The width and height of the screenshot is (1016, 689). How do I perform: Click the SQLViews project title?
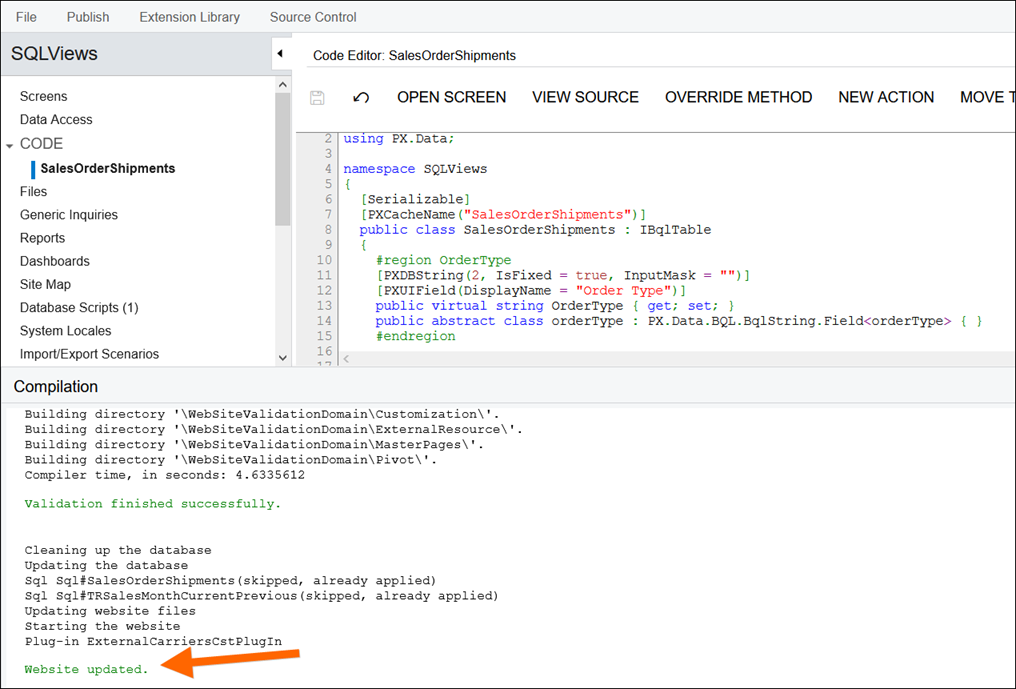(x=54, y=54)
